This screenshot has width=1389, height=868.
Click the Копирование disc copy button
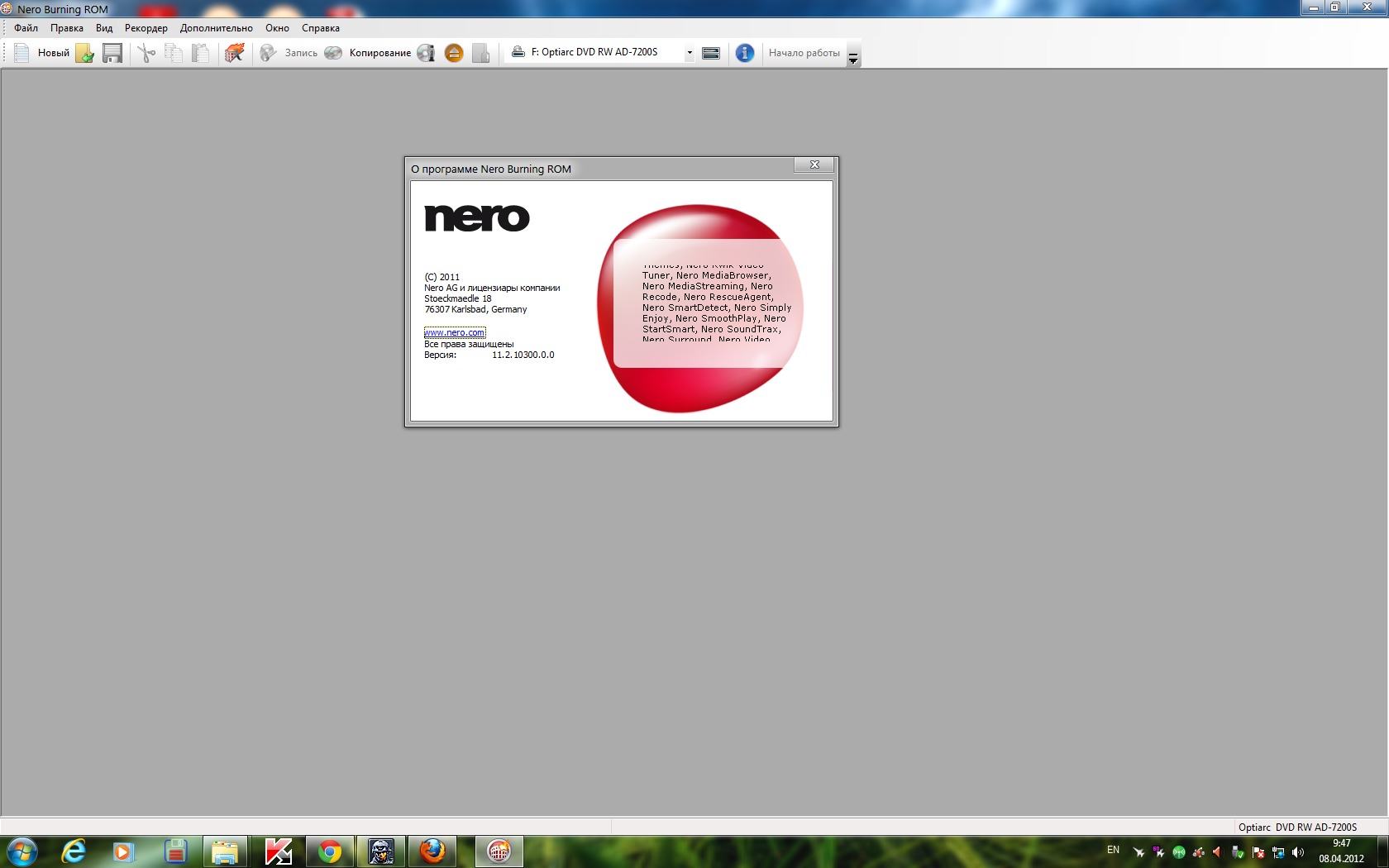[x=368, y=53]
